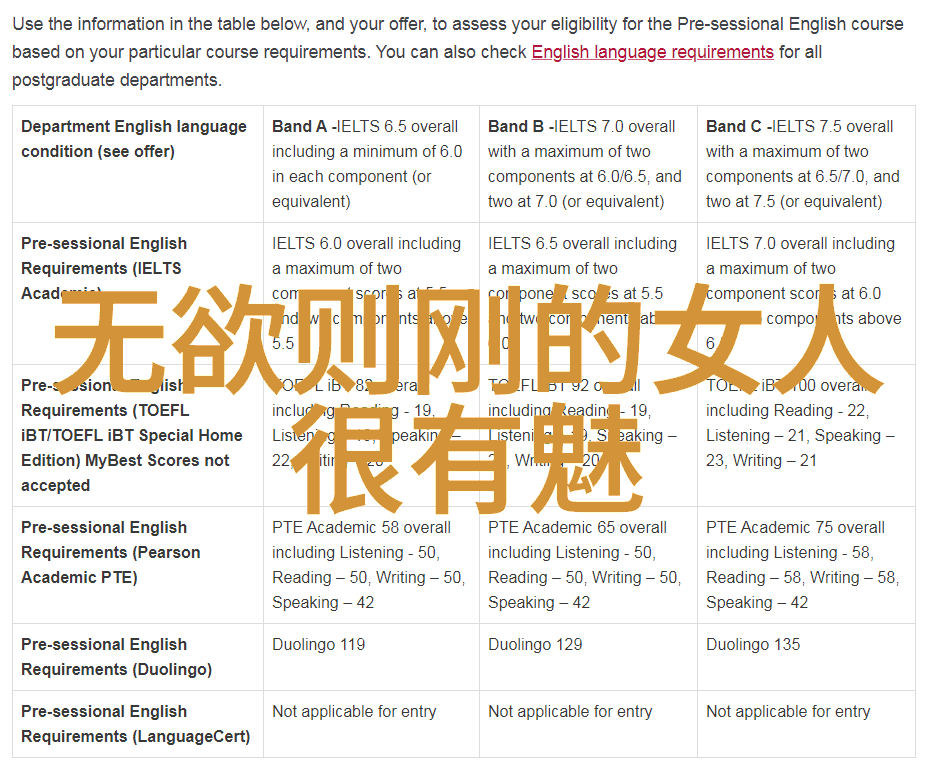Click the 'Pre-sessional English Requirements (LanguageCert)' row label
The height and width of the screenshot is (770, 932).
(138, 724)
